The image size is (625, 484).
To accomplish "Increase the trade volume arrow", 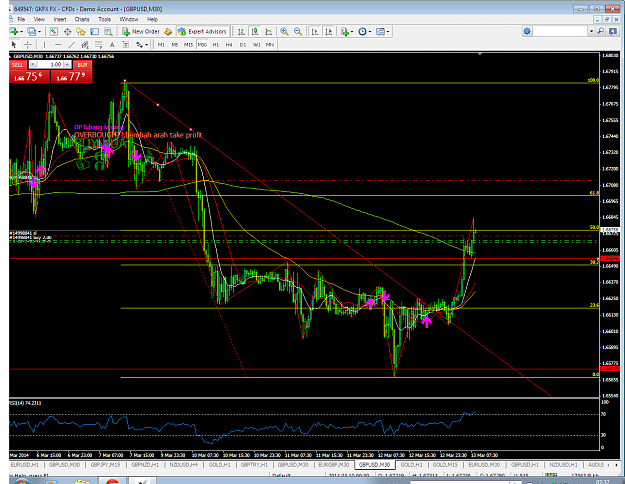I will pos(67,65).
